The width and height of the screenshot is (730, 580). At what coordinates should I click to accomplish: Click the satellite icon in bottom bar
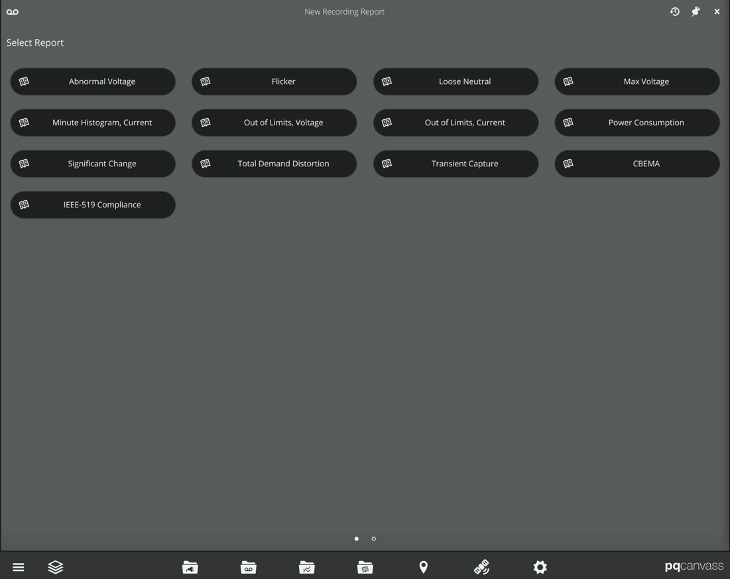481,567
